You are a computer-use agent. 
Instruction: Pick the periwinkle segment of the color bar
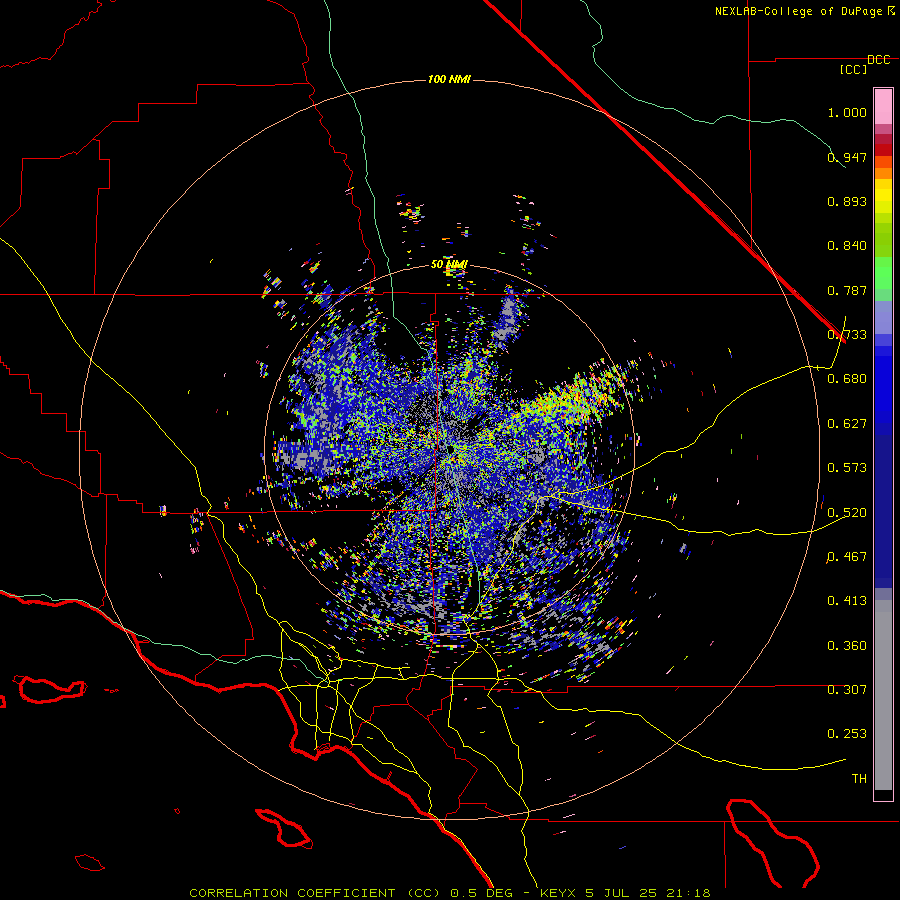(883, 317)
